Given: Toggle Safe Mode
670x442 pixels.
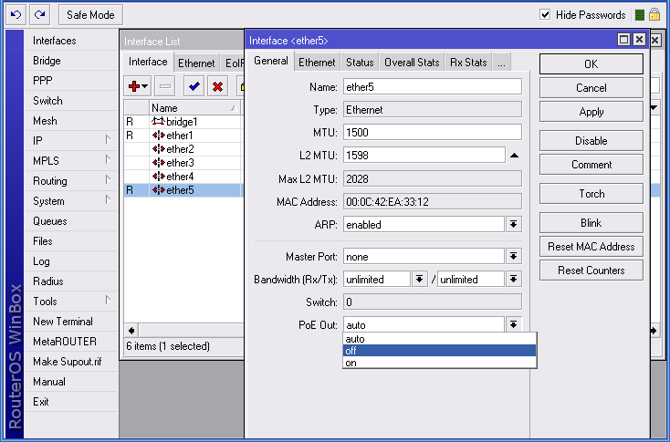Looking at the screenshot, I should [91, 15].
